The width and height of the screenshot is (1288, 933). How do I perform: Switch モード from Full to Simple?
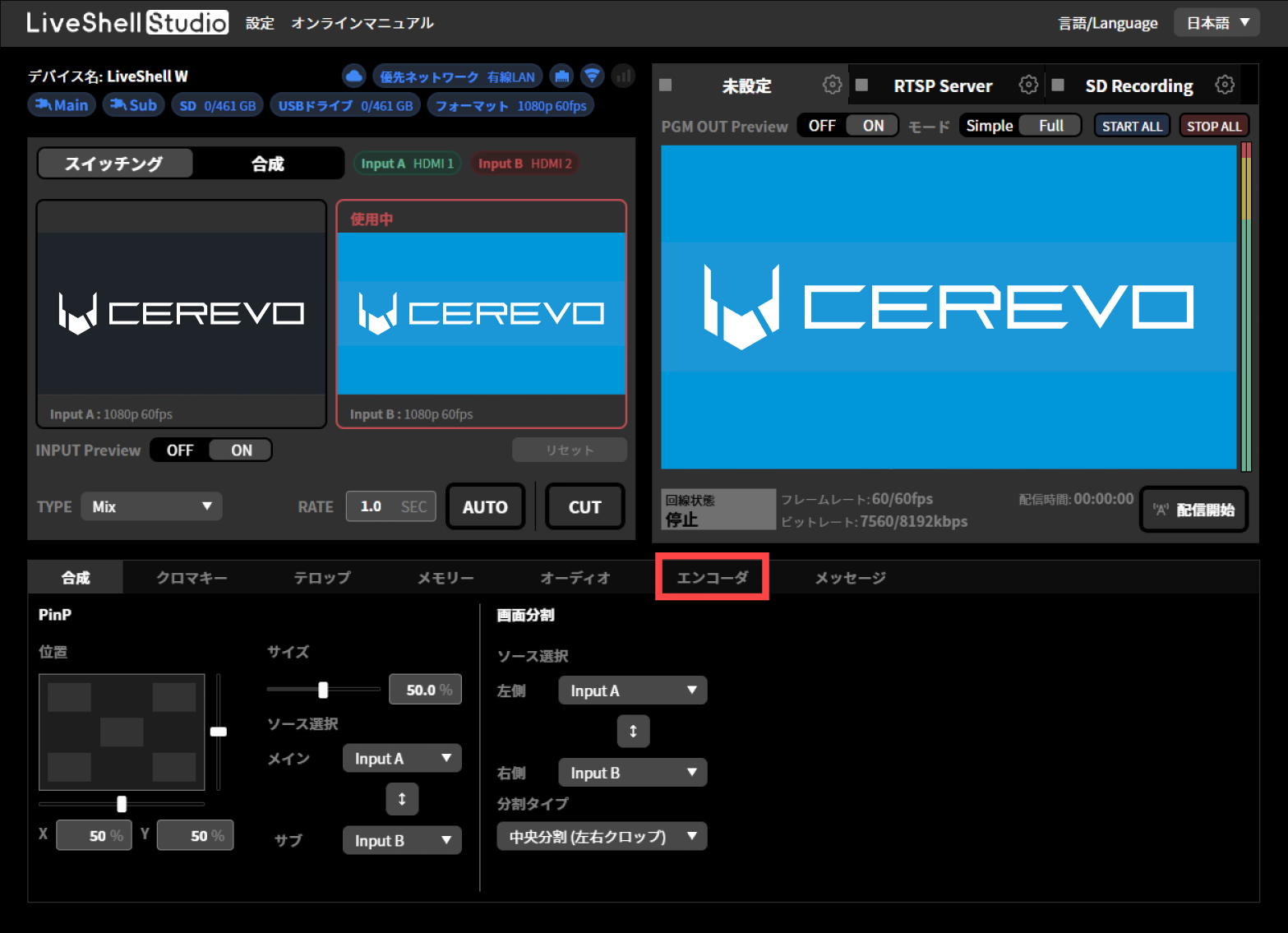[x=989, y=125]
